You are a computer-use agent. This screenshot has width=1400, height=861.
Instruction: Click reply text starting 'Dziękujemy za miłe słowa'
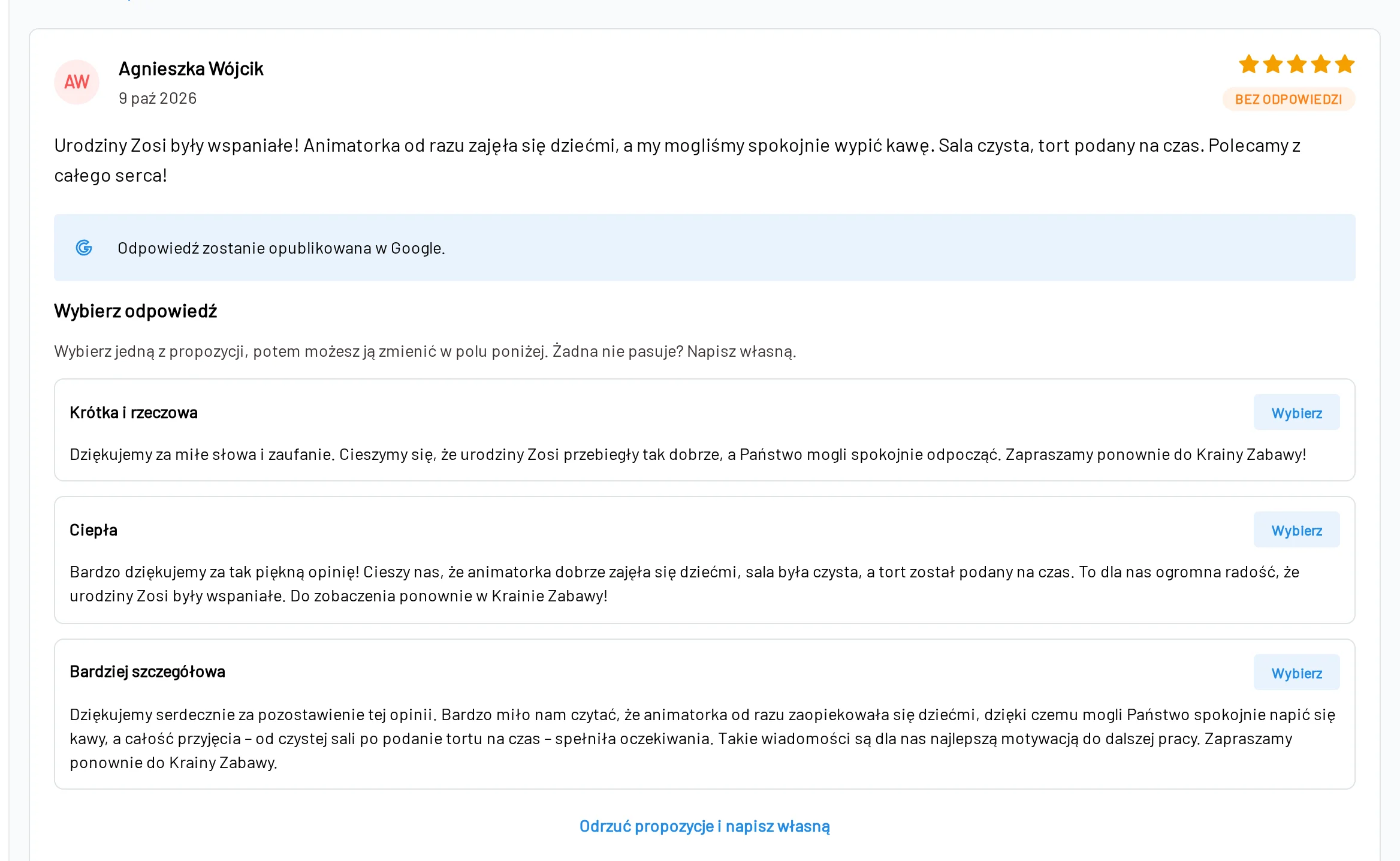coord(688,454)
